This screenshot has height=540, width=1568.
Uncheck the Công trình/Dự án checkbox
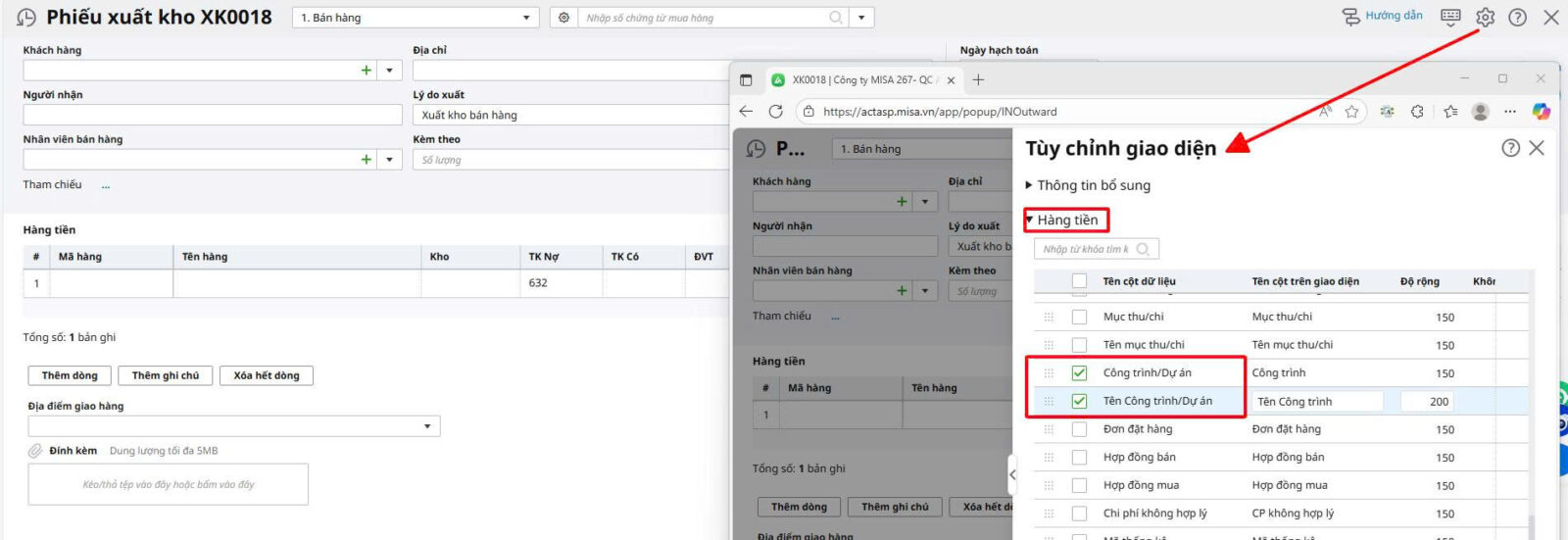1079,373
